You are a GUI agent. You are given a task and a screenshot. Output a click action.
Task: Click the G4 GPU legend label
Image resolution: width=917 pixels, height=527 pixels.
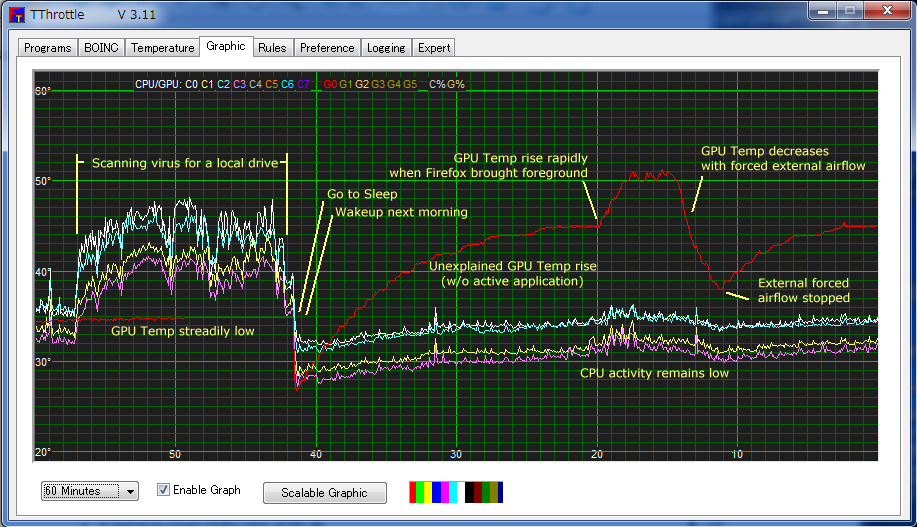pyautogui.click(x=394, y=84)
